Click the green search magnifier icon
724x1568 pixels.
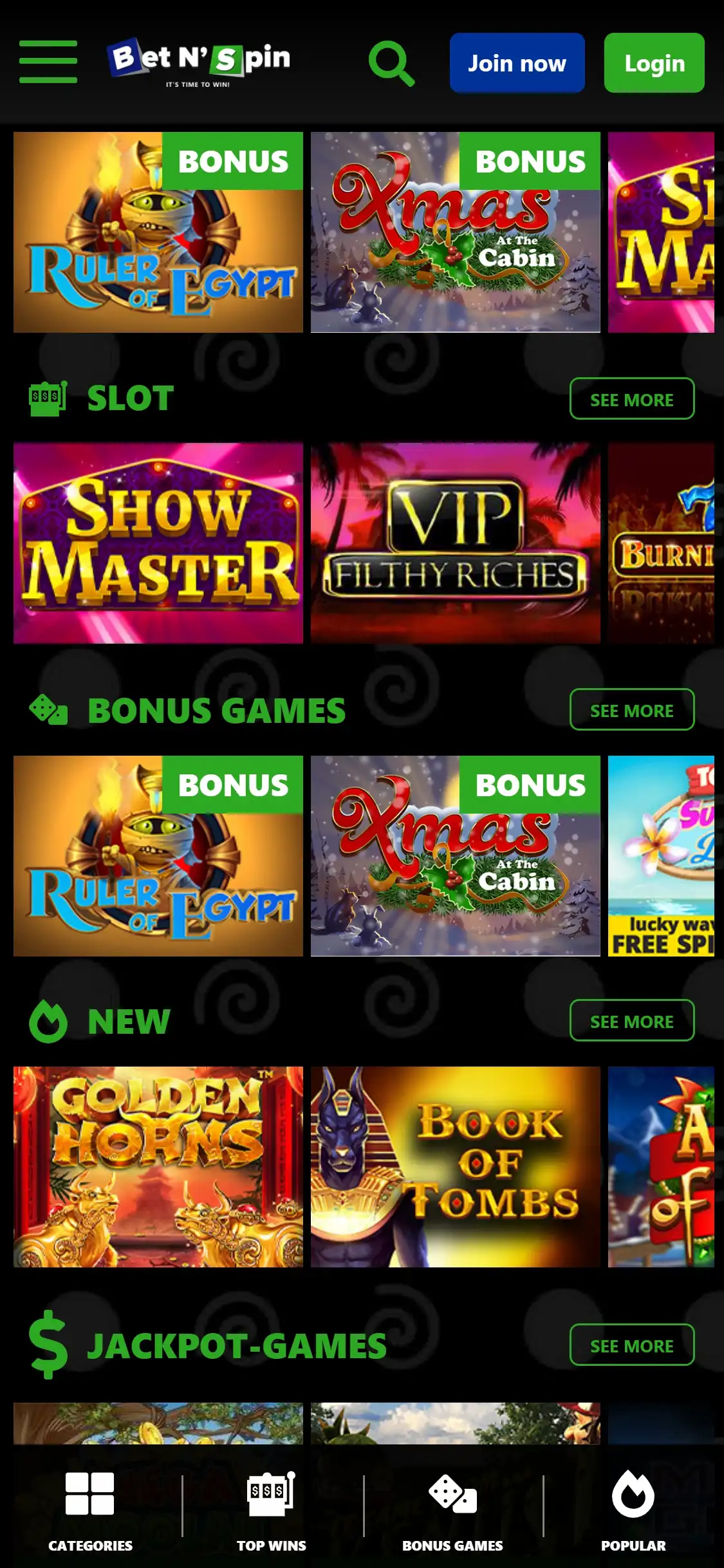tap(391, 63)
